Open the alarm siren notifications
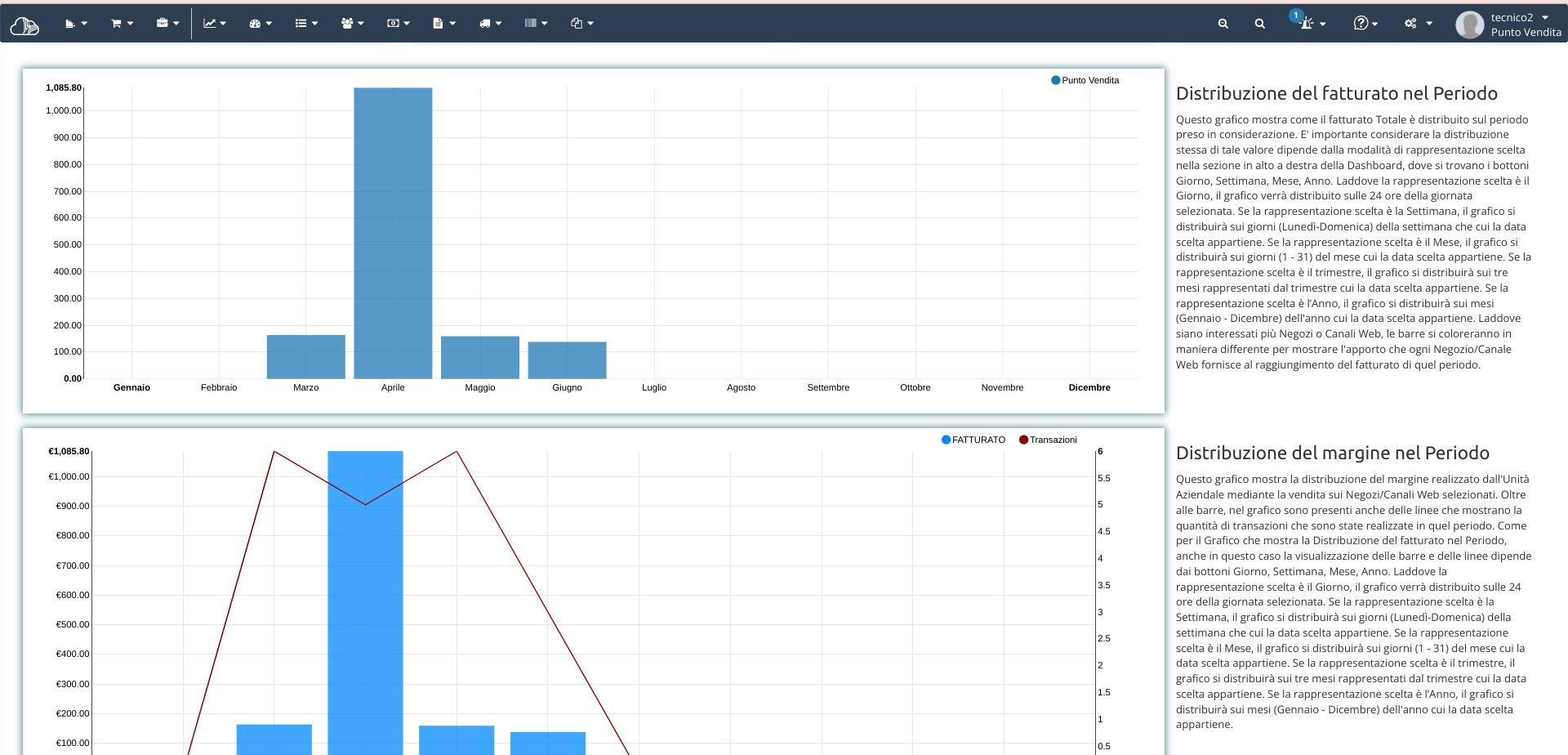 [x=1307, y=24]
